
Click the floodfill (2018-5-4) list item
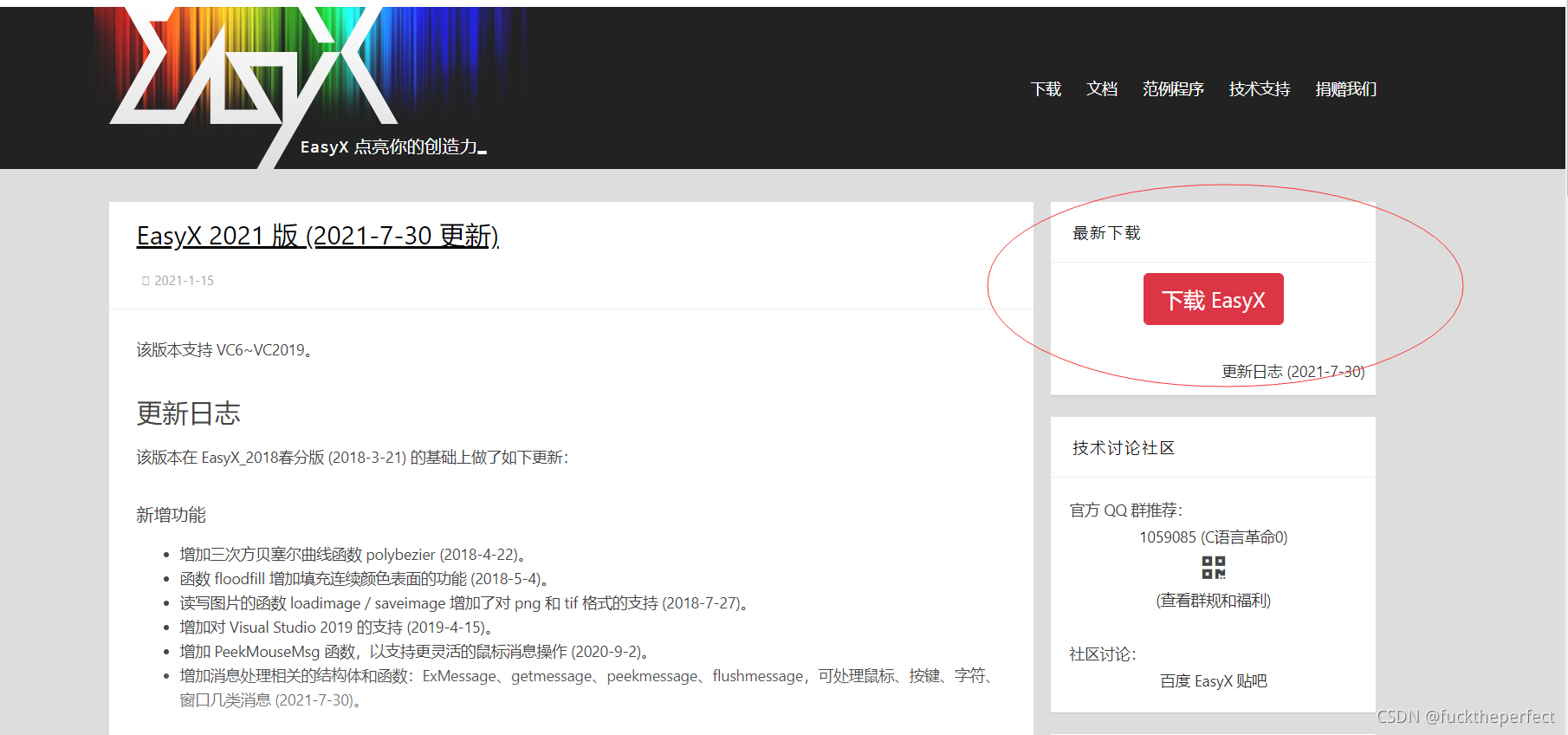[x=365, y=579]
